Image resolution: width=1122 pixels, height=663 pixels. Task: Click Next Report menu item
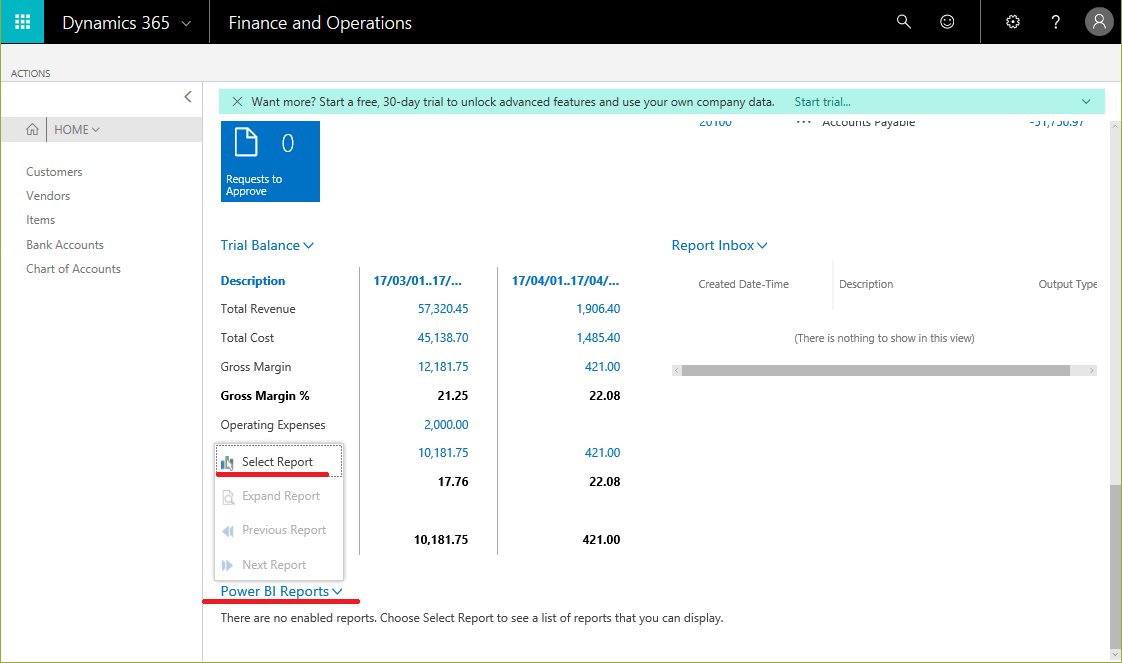pos(278,565)
